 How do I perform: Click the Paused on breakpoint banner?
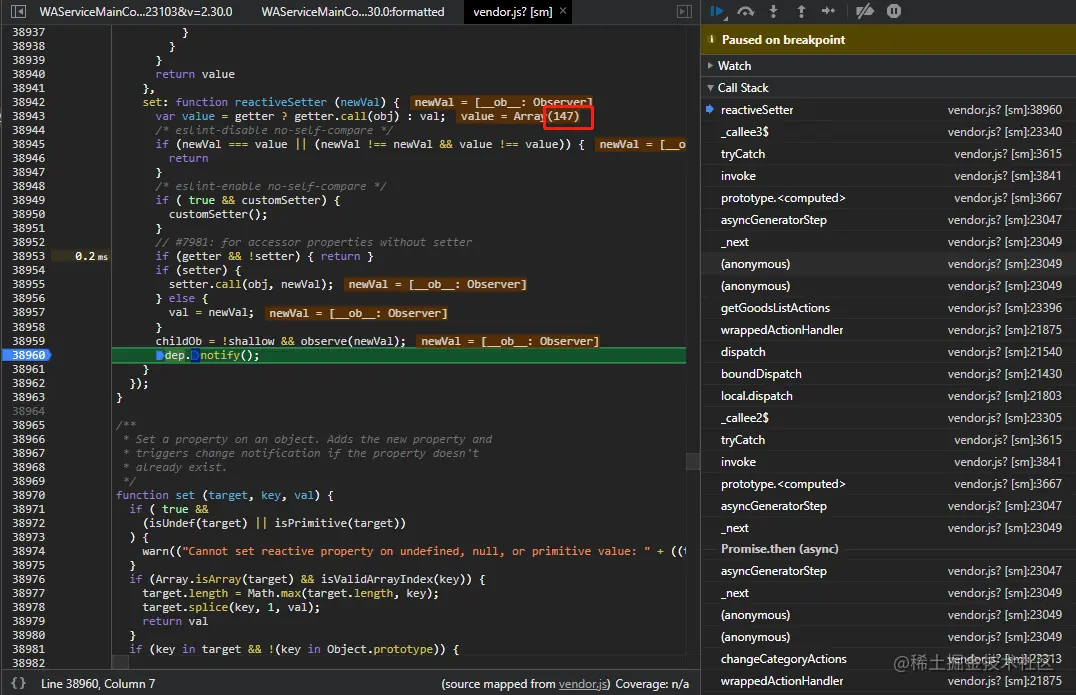(x=889, y=40)
